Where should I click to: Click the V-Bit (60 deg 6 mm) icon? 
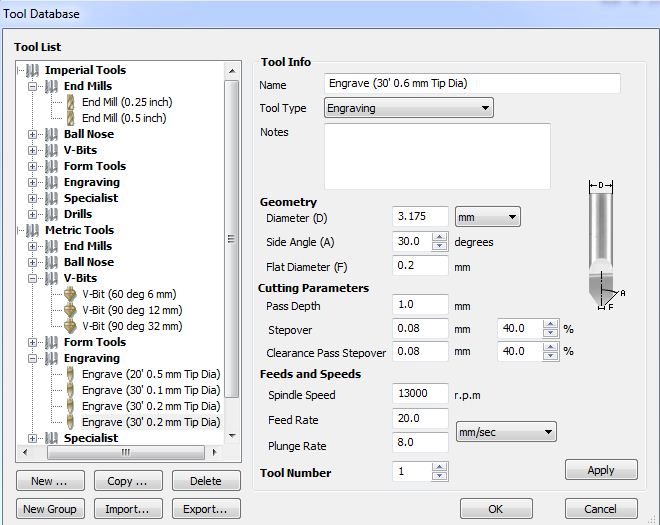click(70, 294)
